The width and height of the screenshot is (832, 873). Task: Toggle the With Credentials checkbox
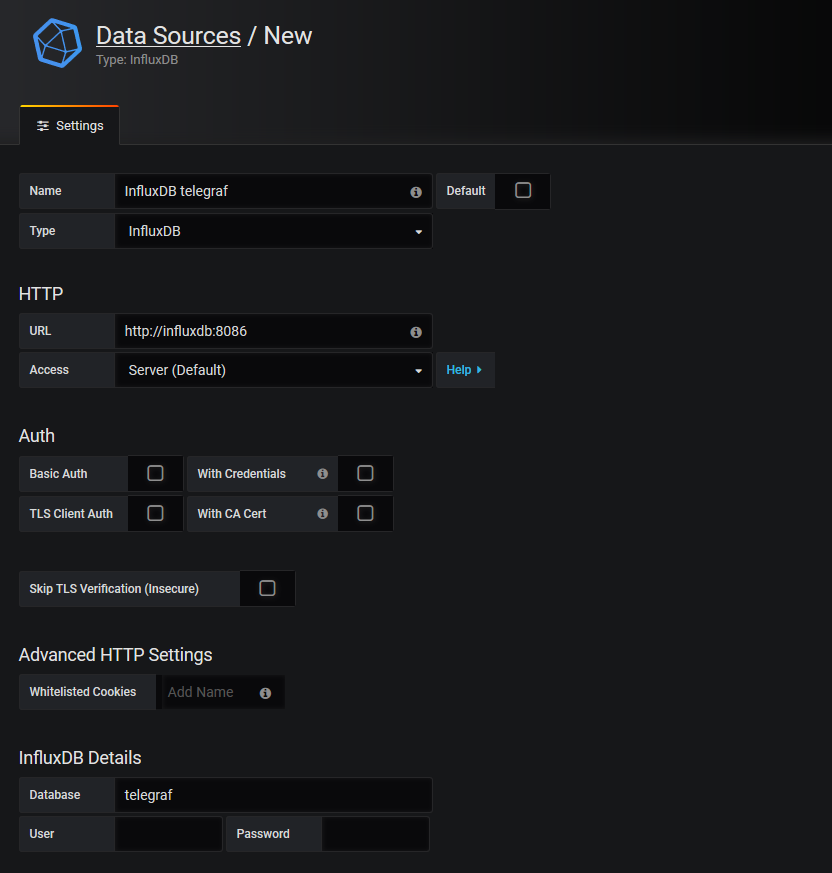point(365,473)
